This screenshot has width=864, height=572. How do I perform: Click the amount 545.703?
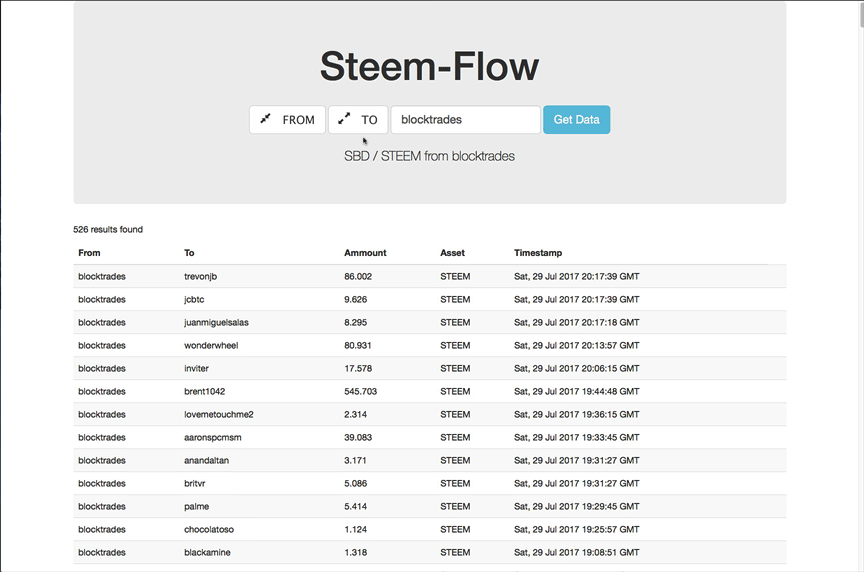point(360,391)
